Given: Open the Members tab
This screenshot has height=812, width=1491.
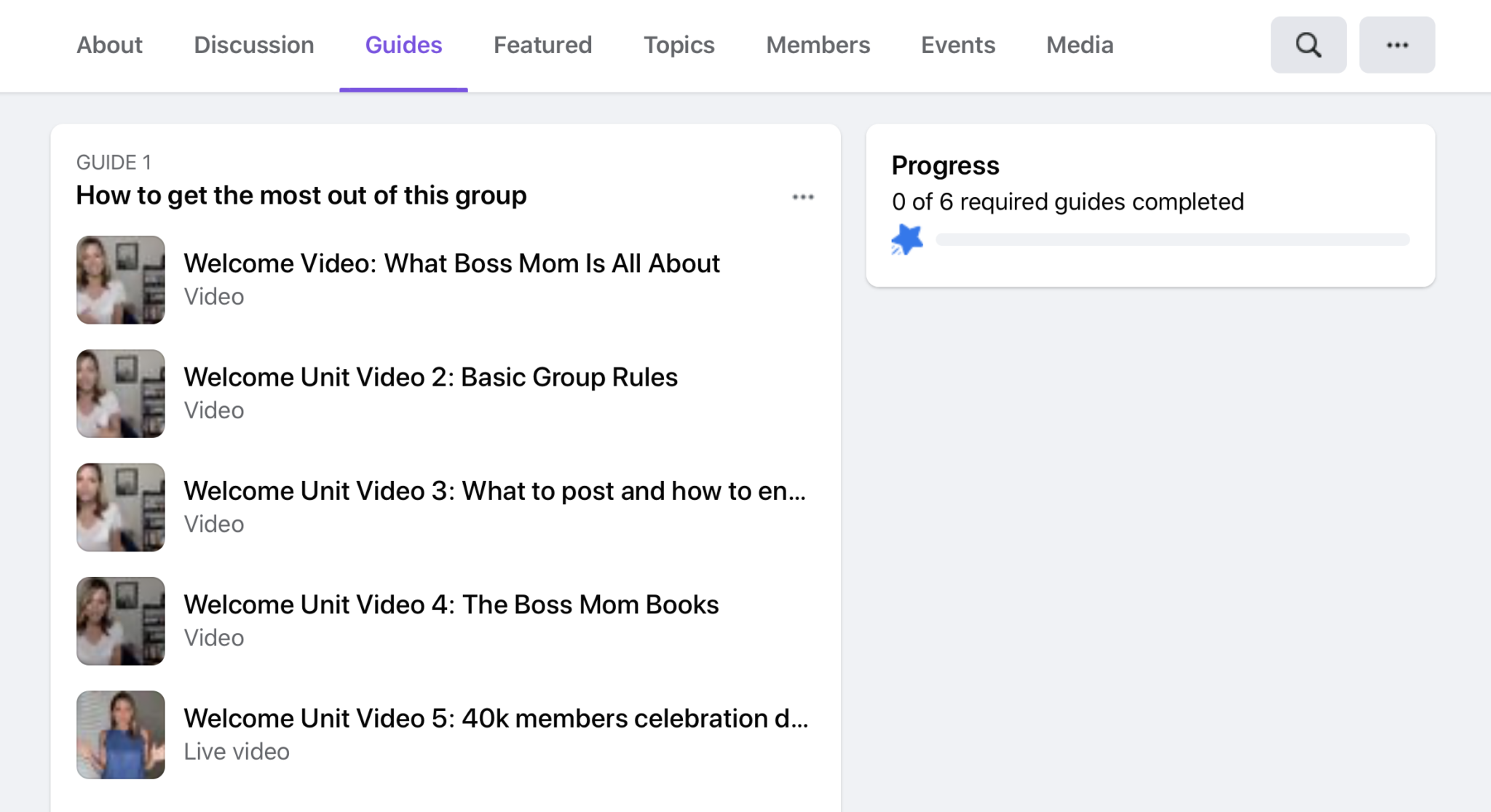Looking at the screenshot, I should coord(818,45).
